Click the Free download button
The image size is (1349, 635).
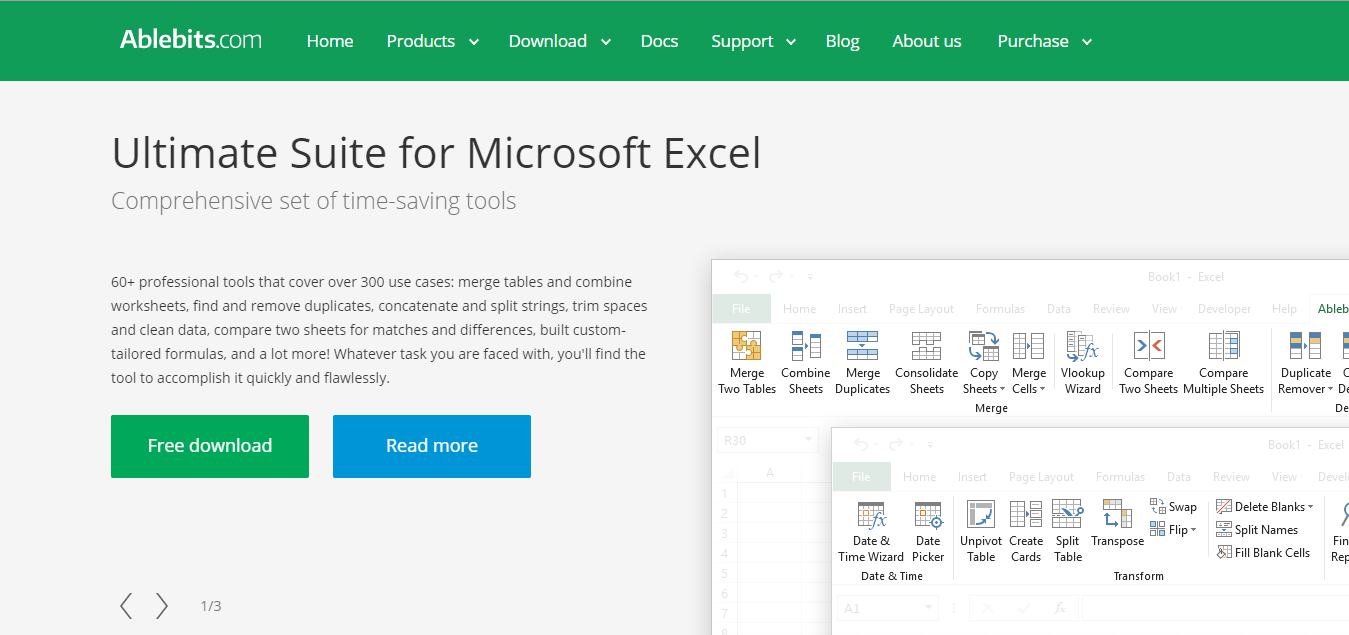point(209,446)
